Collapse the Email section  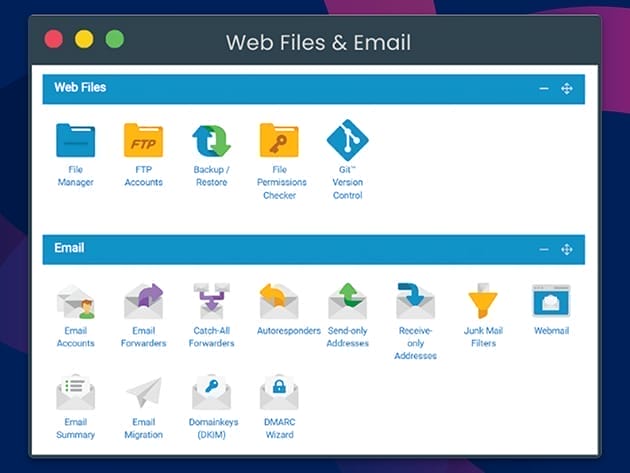point(544,249)
